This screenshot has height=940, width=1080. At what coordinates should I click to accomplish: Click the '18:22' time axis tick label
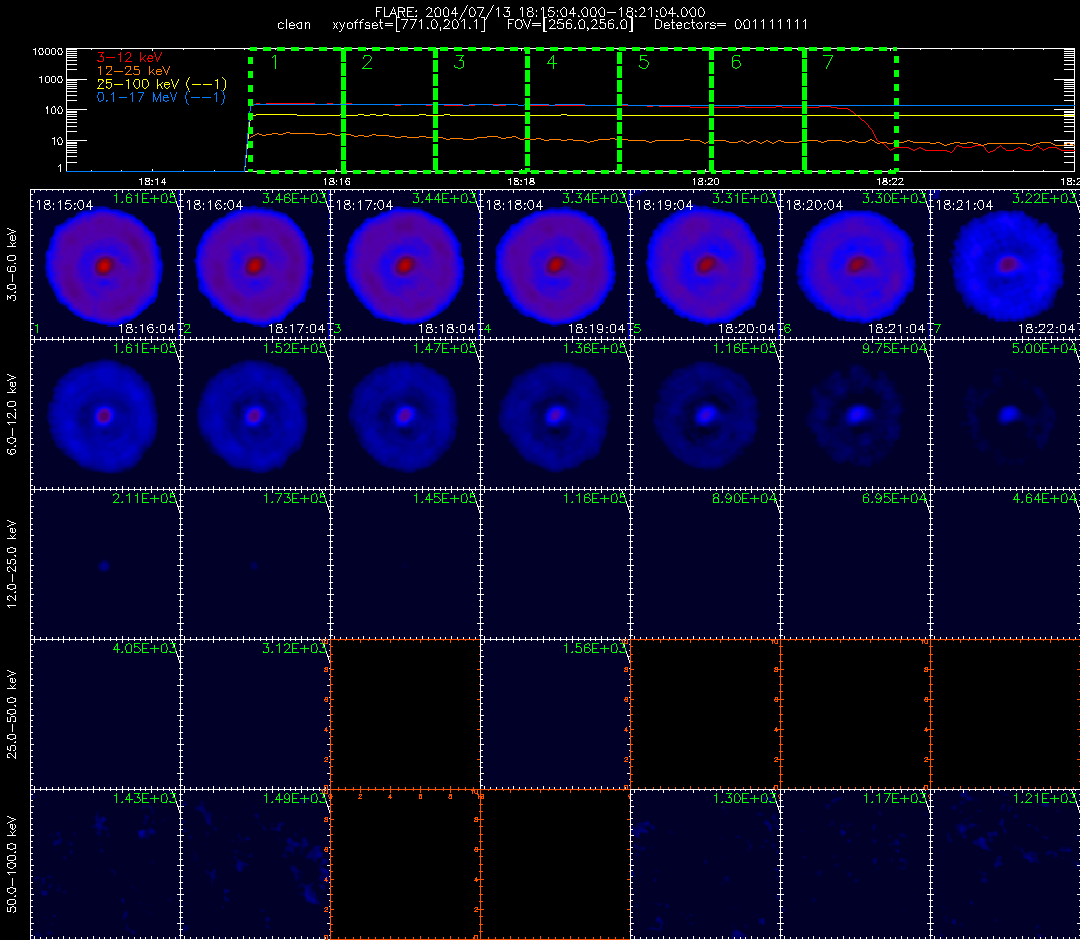[x=890, y=182]
